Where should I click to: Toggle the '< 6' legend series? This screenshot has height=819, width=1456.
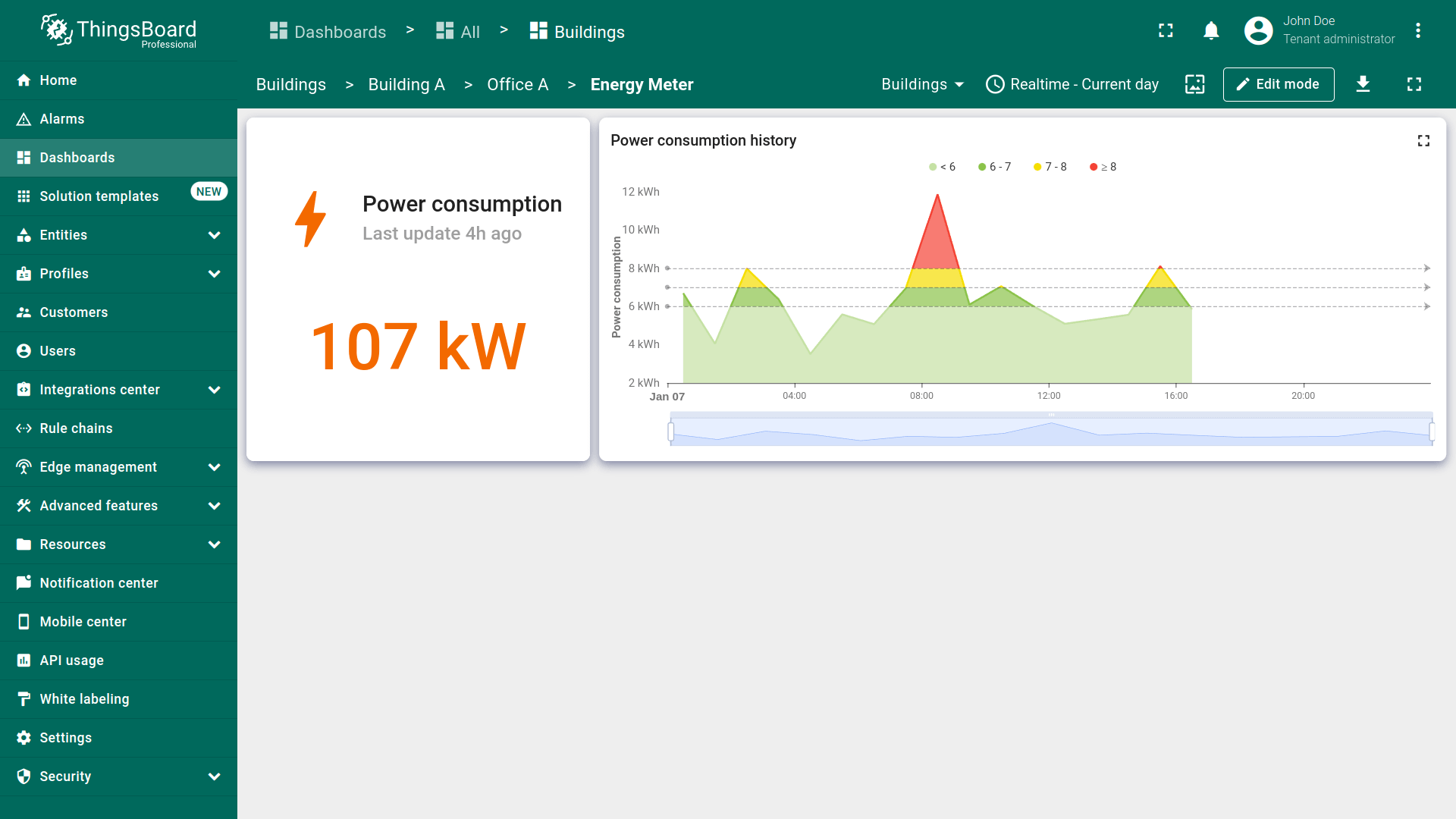click(x=943, y=167)
